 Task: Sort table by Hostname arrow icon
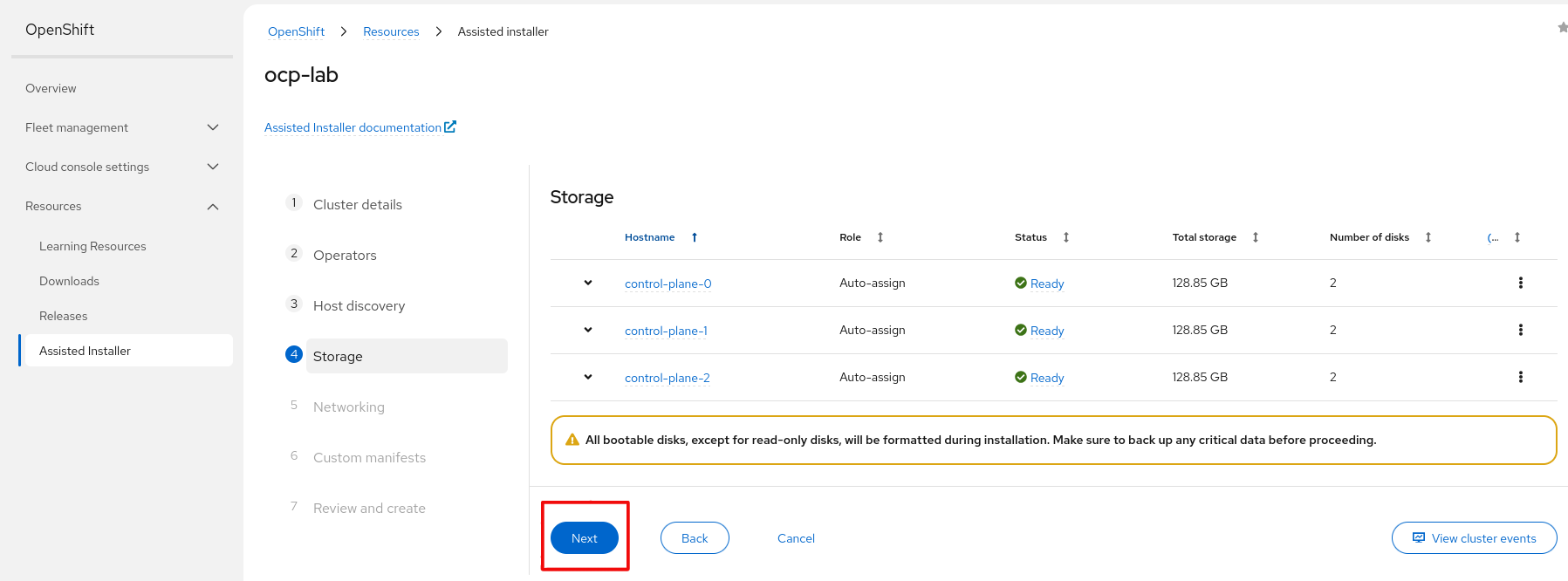695,237
